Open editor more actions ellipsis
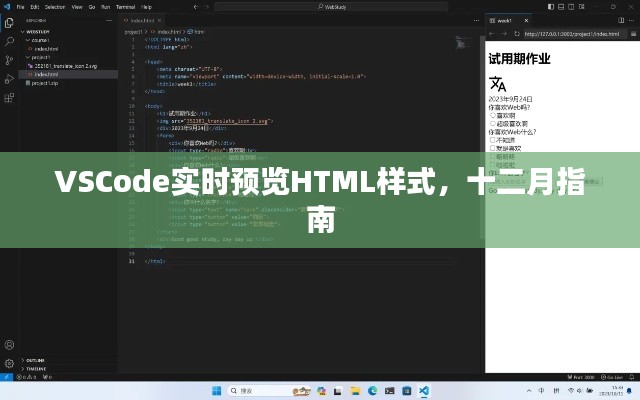Image resolution: width=640 pixels, height=400 pixels. (x=476, y=20)
